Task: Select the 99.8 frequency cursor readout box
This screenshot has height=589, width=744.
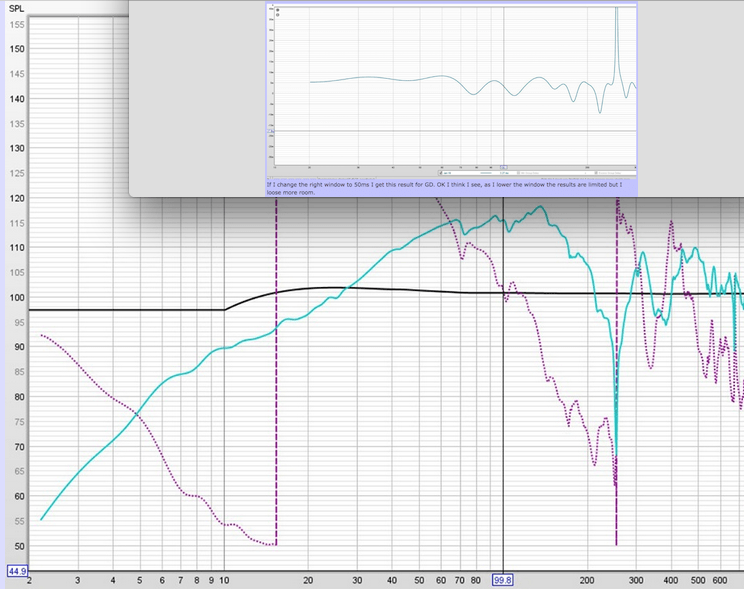Action: [x=503, y=580]
